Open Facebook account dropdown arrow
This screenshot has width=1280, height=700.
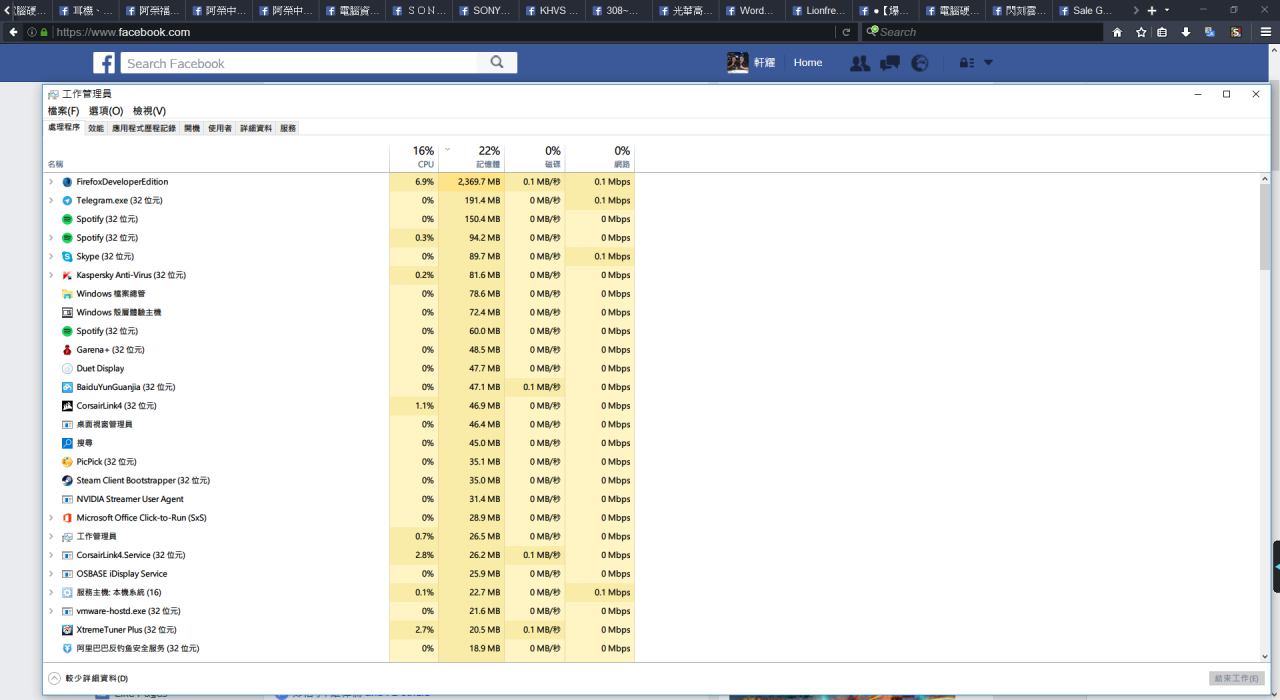tap(989, 63)
